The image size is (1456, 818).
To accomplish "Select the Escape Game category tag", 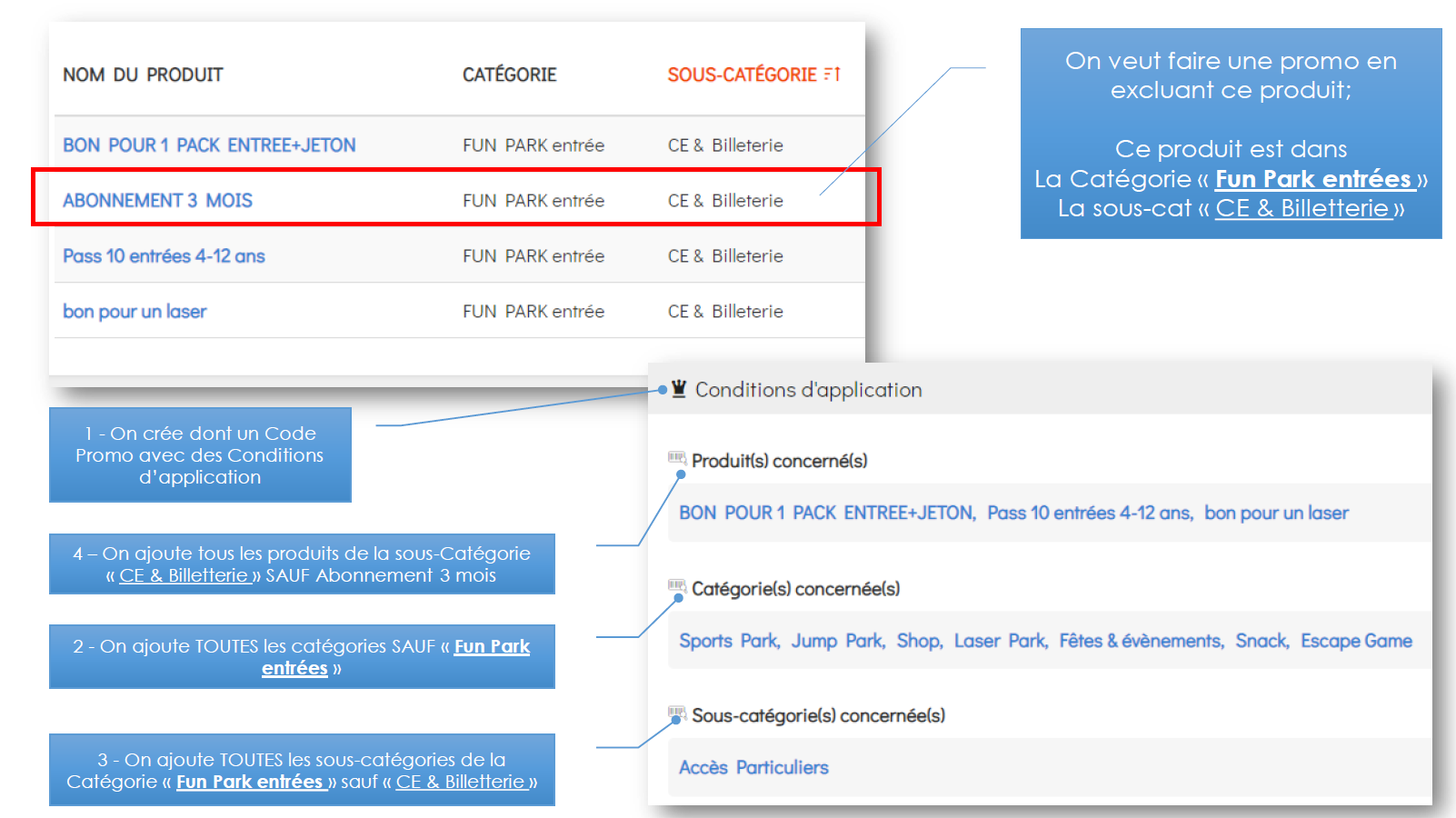I will 1356,642.
